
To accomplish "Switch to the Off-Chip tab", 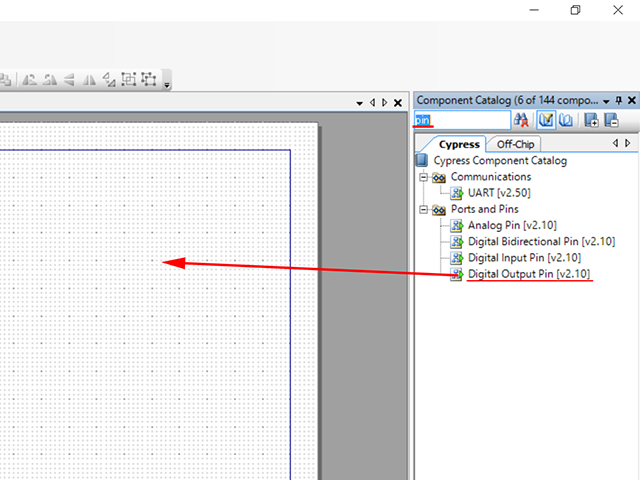I will click(515, 144).
